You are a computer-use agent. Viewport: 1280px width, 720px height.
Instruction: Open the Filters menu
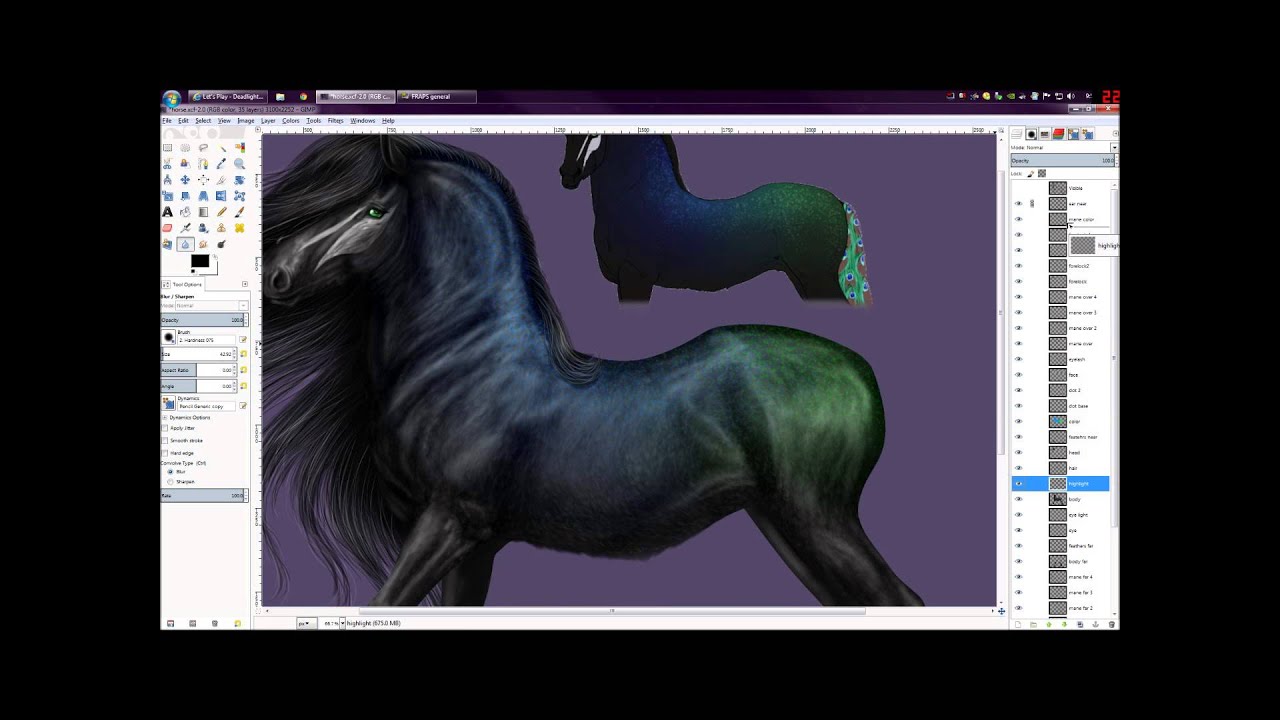tap(335, 120)
